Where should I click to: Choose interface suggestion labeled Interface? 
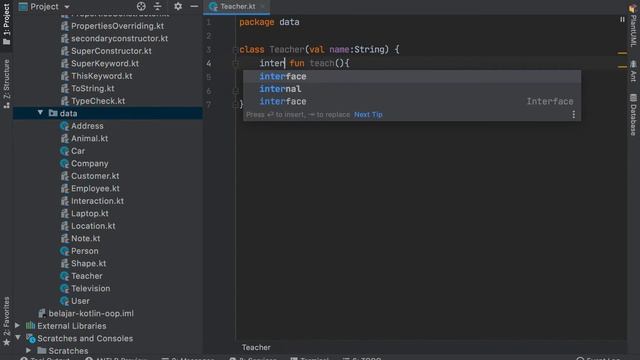(x=412, y=101)
